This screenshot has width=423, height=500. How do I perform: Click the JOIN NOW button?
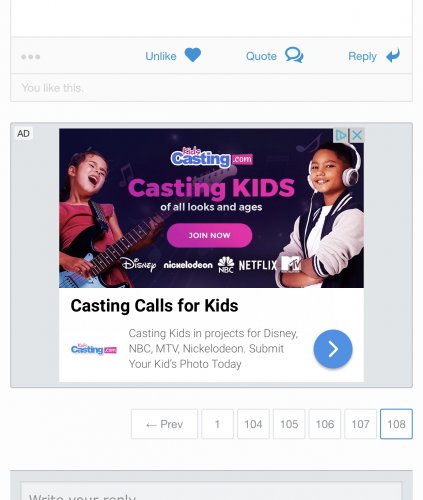pyautogui.click(x=209, y=235)
